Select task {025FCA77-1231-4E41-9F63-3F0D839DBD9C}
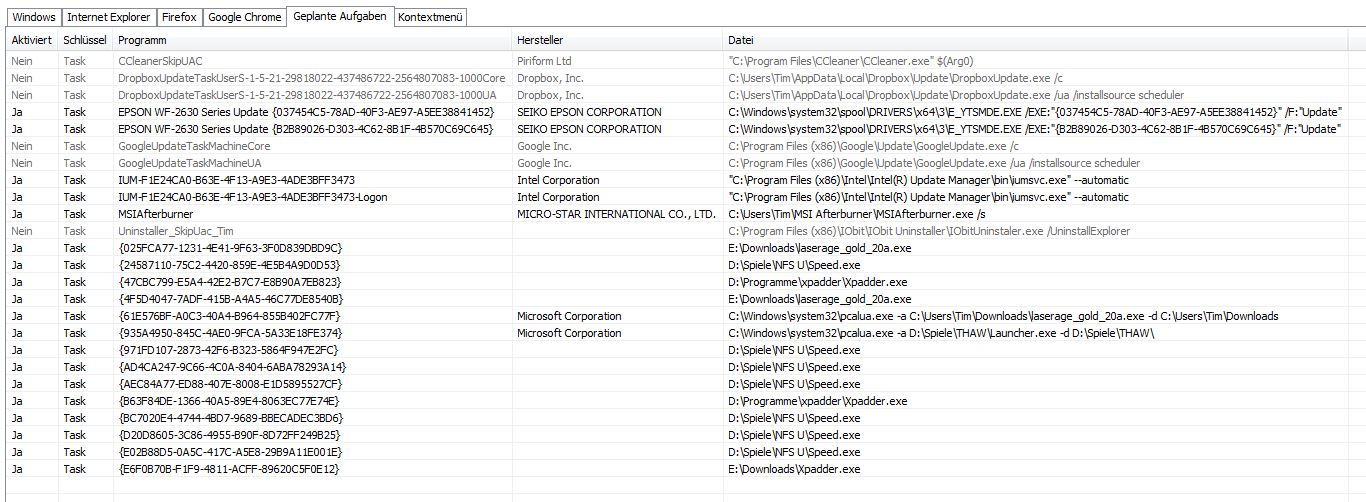1366x502 pixels. click(686, 247)
